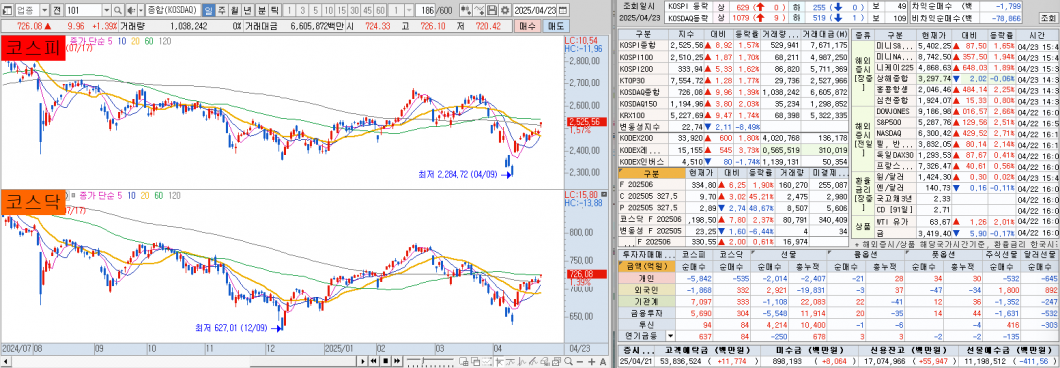This screenshot has height=368, width=1060.
Task: Choose the 45 interval button
Action: [367, 10]
